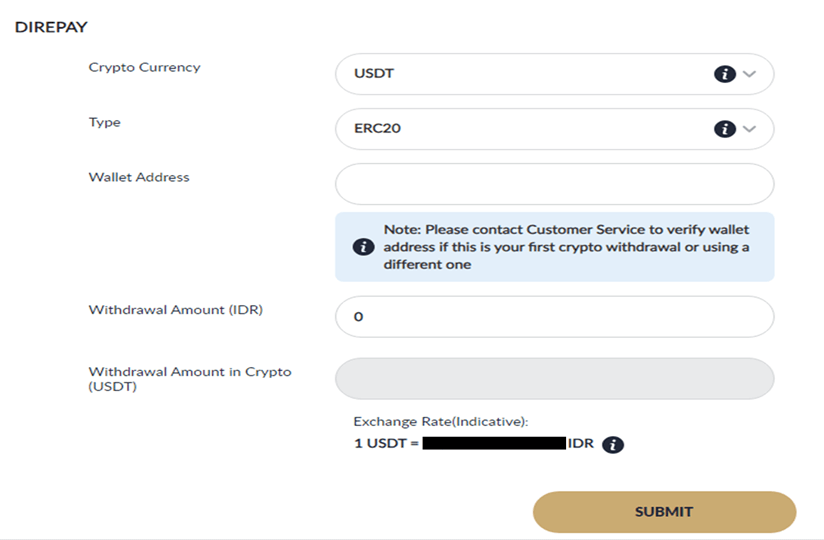Viewport: 824px width, 540px height.
Task: Click the Type field label
Action: coord(104,122)
